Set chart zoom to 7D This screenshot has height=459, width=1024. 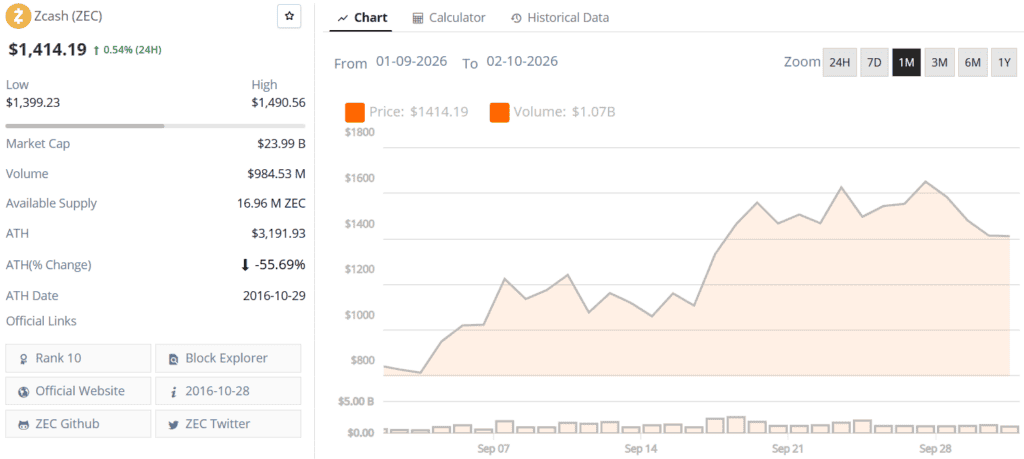coord(874,63)
